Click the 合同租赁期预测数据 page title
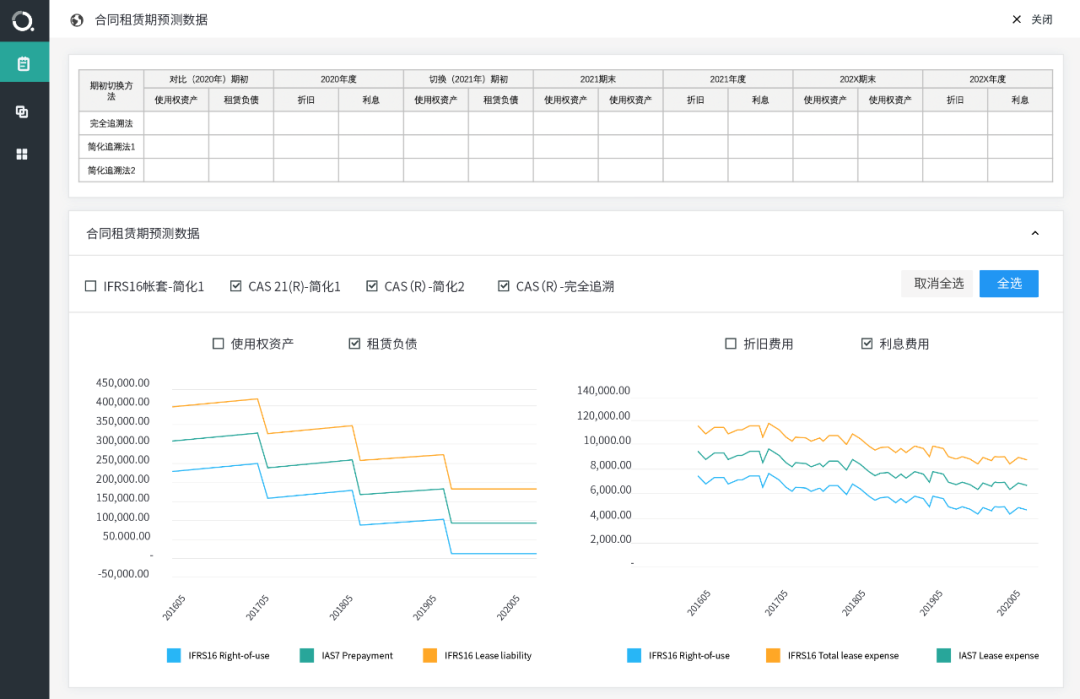 151,20
